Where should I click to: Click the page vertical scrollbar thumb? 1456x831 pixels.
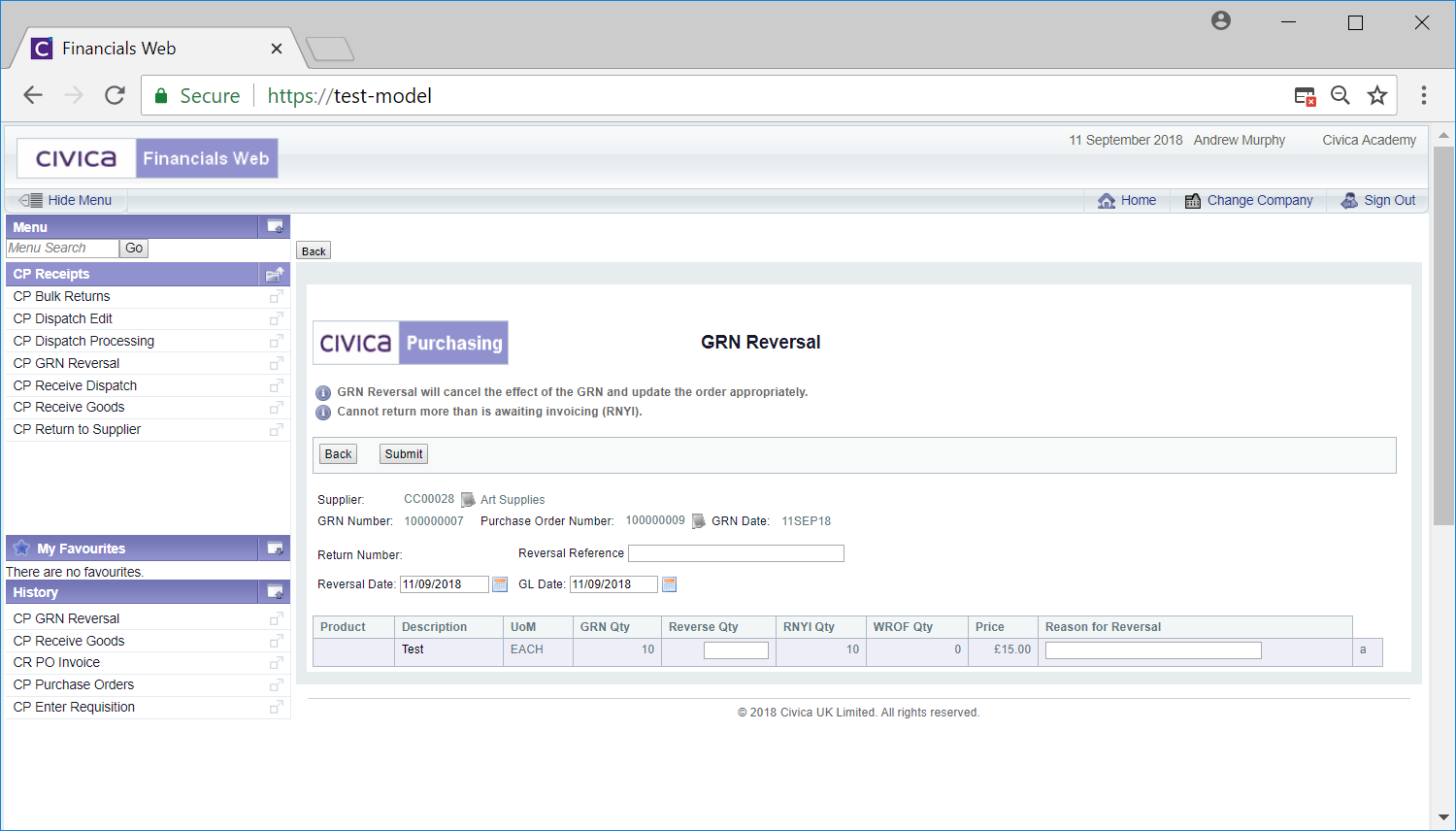[1443, 335]
